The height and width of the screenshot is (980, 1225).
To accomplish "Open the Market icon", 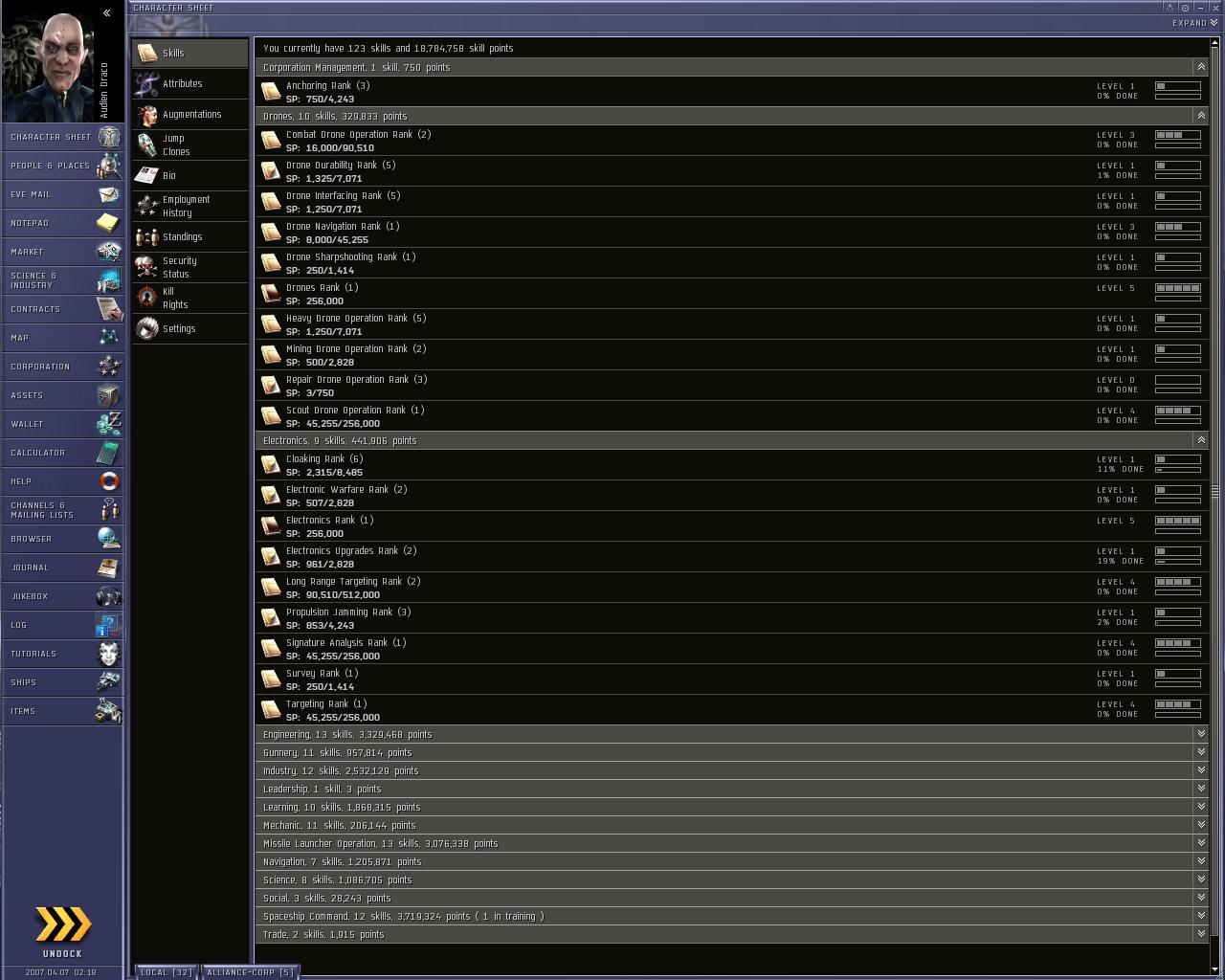I will 109,252.
